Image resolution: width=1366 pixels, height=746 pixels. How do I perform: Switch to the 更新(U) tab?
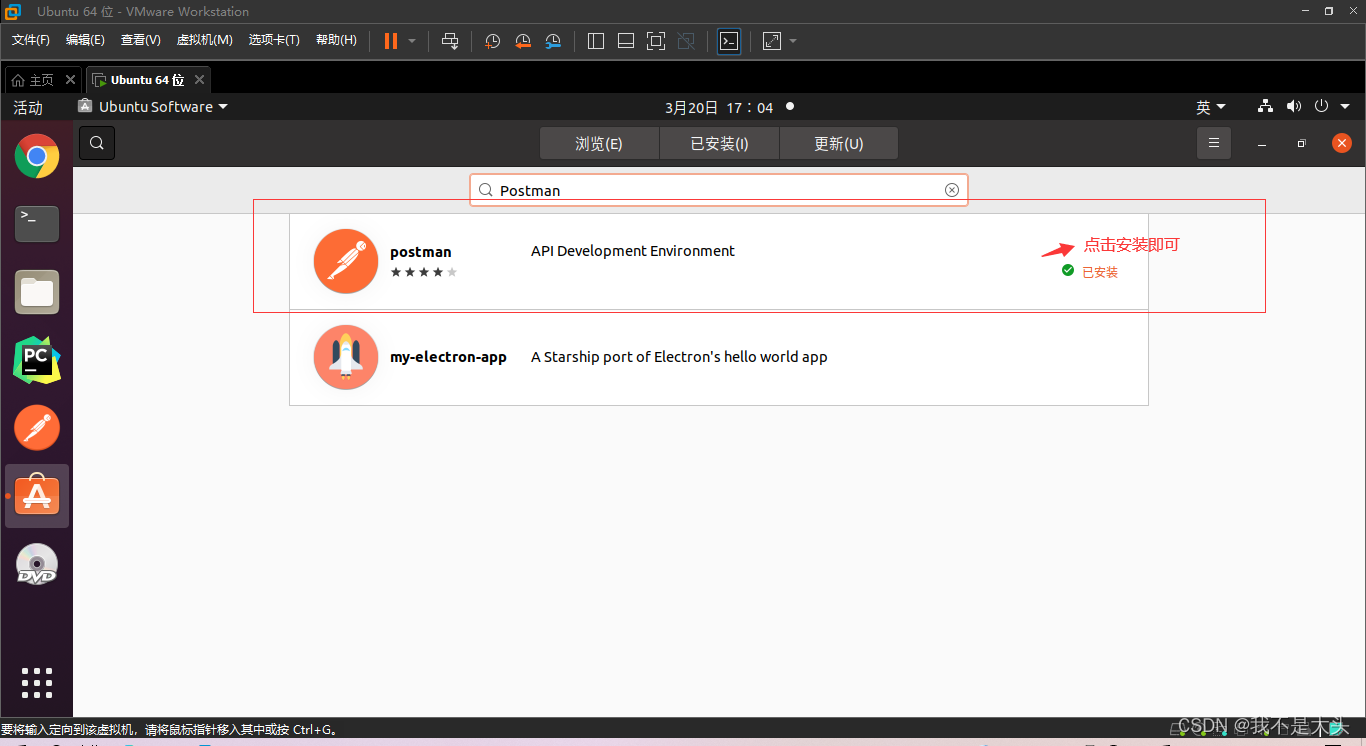coord(839,144)
